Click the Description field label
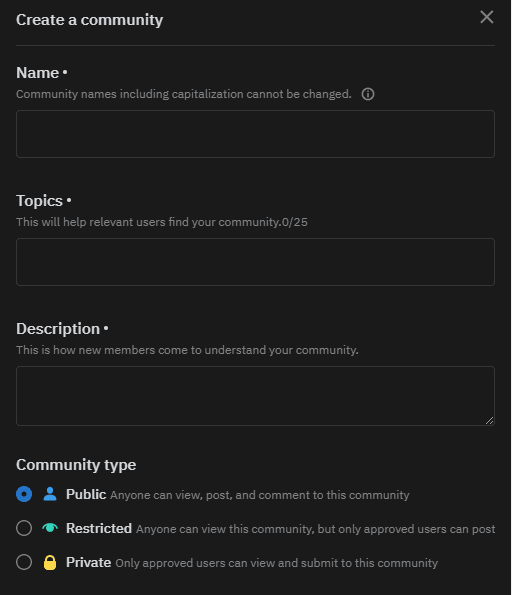The width and height of the screenshot is (512, 595). tap(58, 329)
